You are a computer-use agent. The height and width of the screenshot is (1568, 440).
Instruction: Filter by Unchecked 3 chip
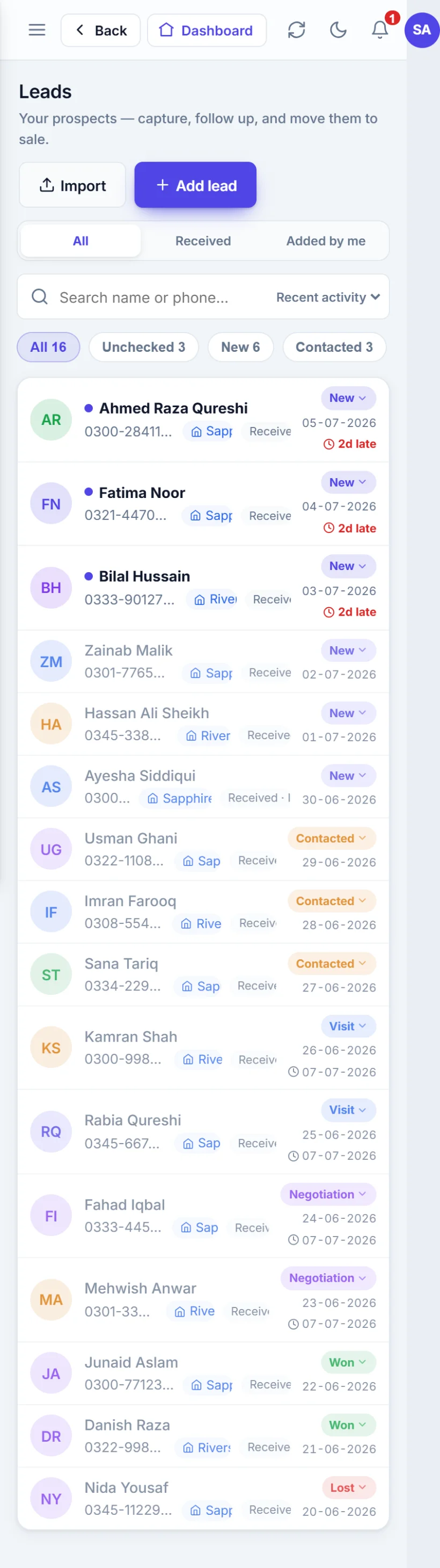(x=143, y=347)
